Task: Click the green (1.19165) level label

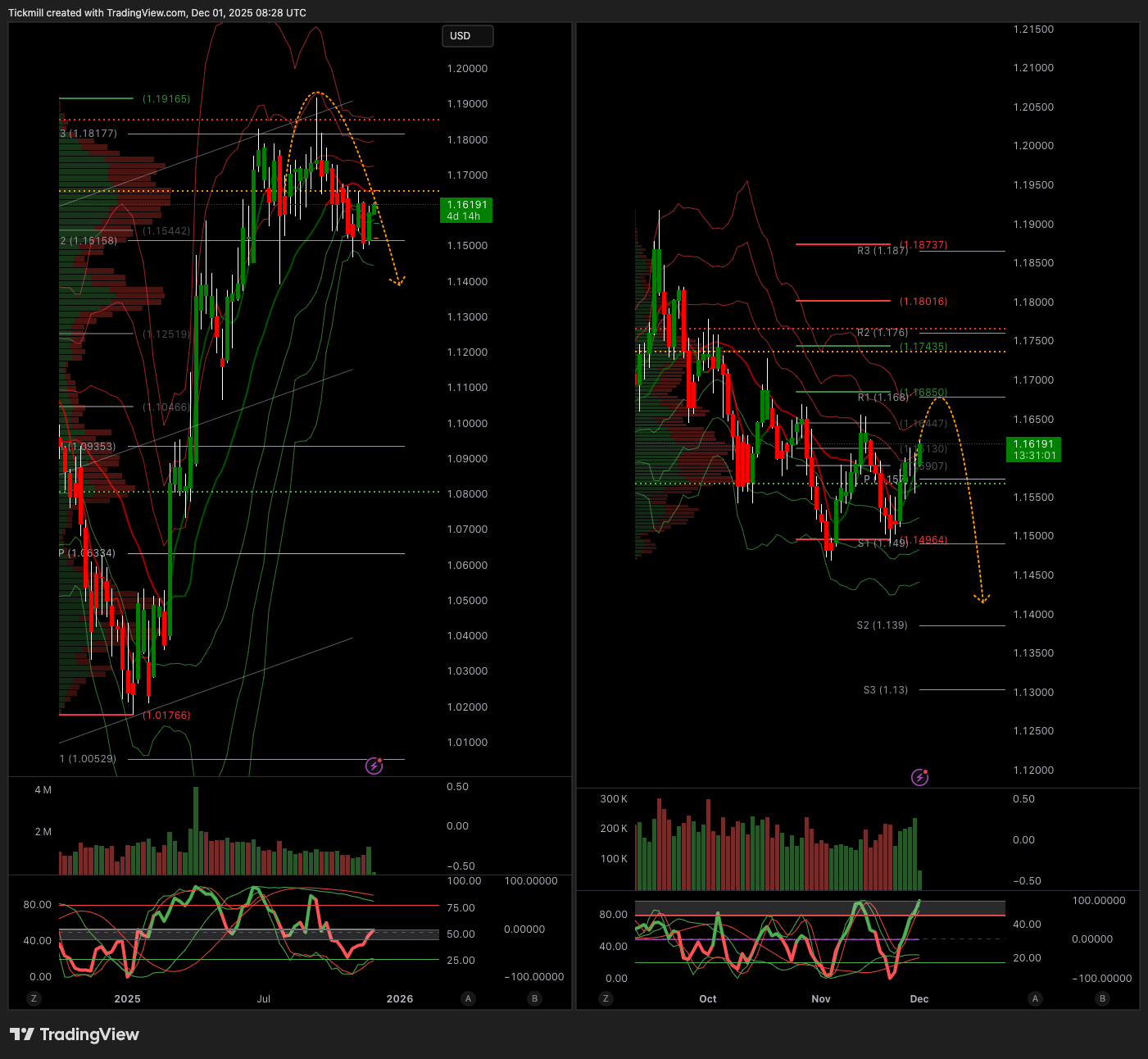Action: click(166, 99)
